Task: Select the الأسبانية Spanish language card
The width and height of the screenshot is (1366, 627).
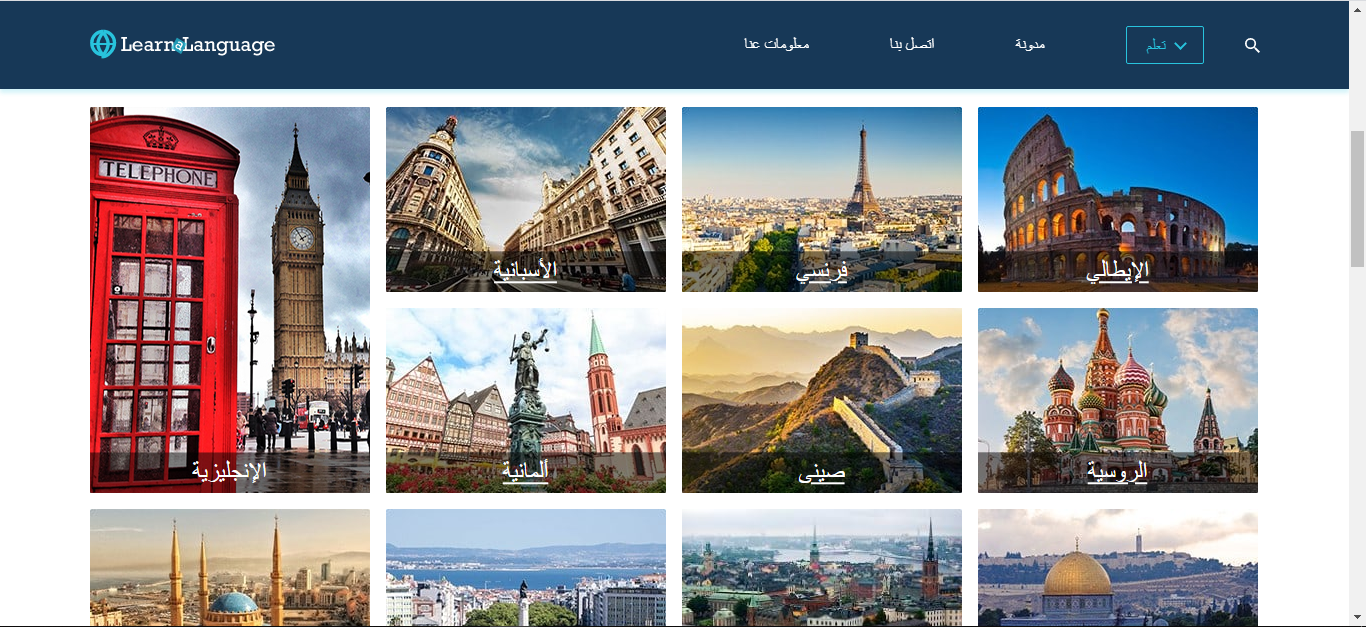Action: [526, 199]
